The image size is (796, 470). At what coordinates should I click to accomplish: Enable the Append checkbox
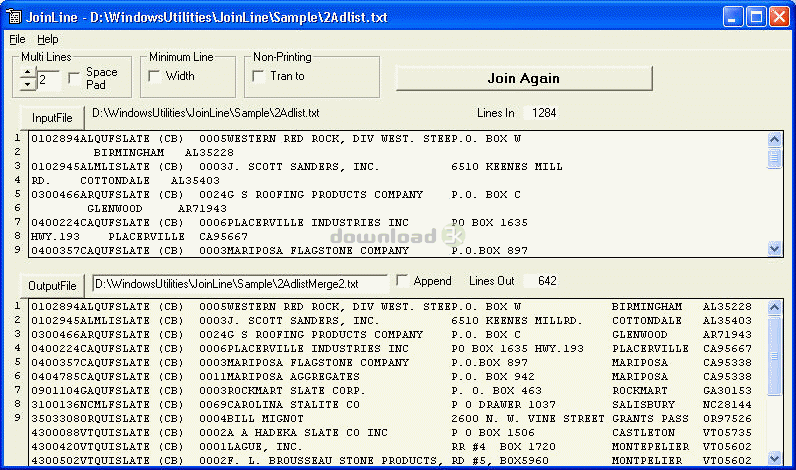402,281
